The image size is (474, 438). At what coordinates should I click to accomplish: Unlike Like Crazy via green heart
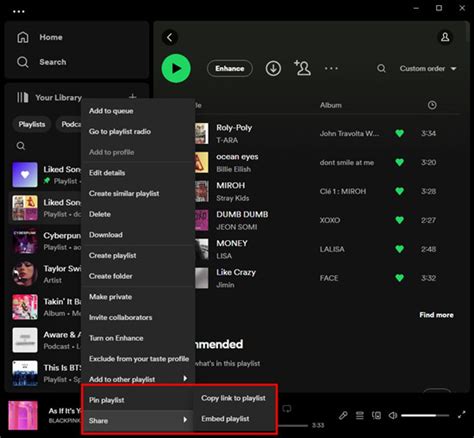click(x=399, y=278)
